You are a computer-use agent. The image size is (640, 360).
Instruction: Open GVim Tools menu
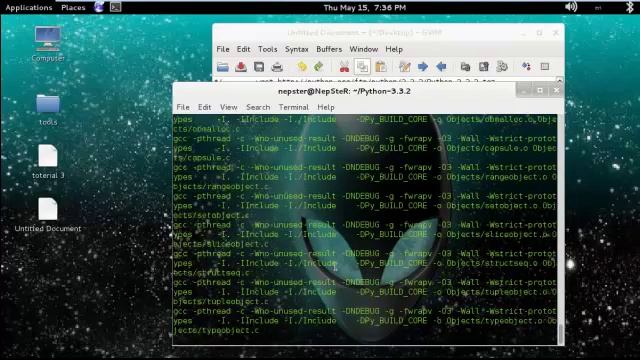click(267, 49)
